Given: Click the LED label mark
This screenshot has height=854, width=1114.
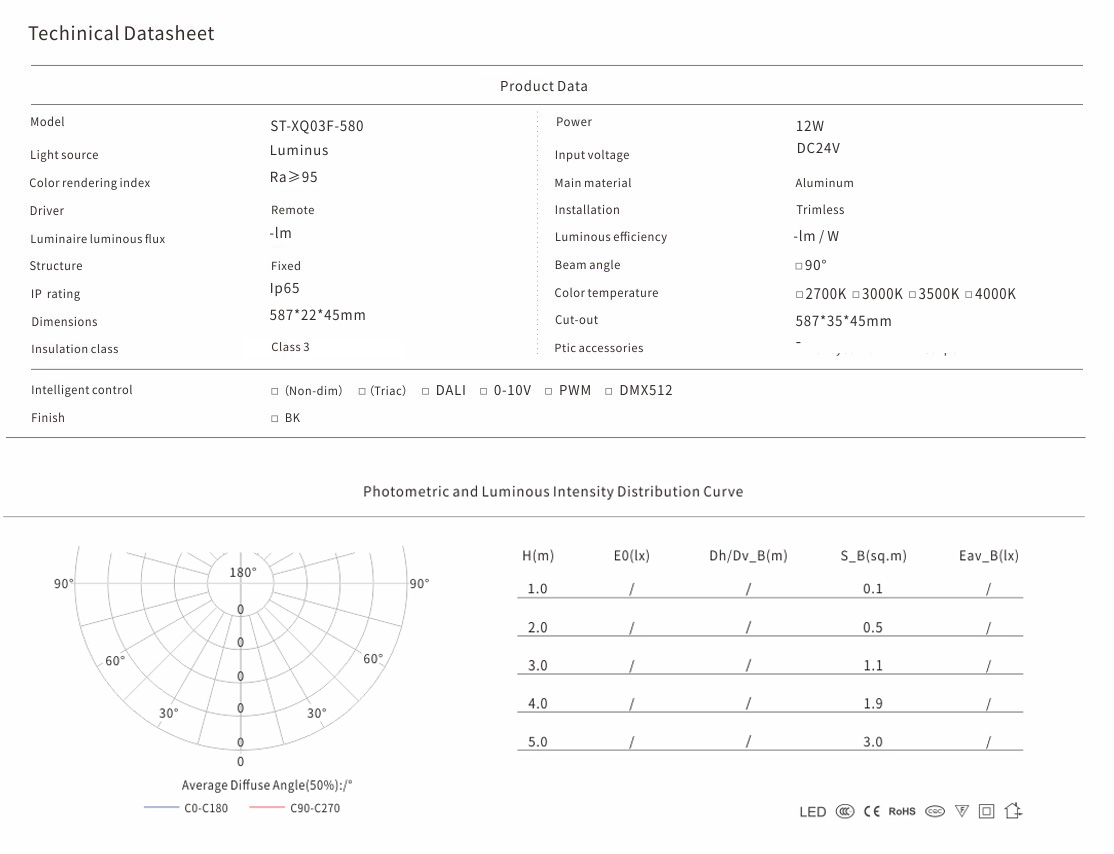Looking at the screenshot, I should pyautogui.click(x=813, y=812).
